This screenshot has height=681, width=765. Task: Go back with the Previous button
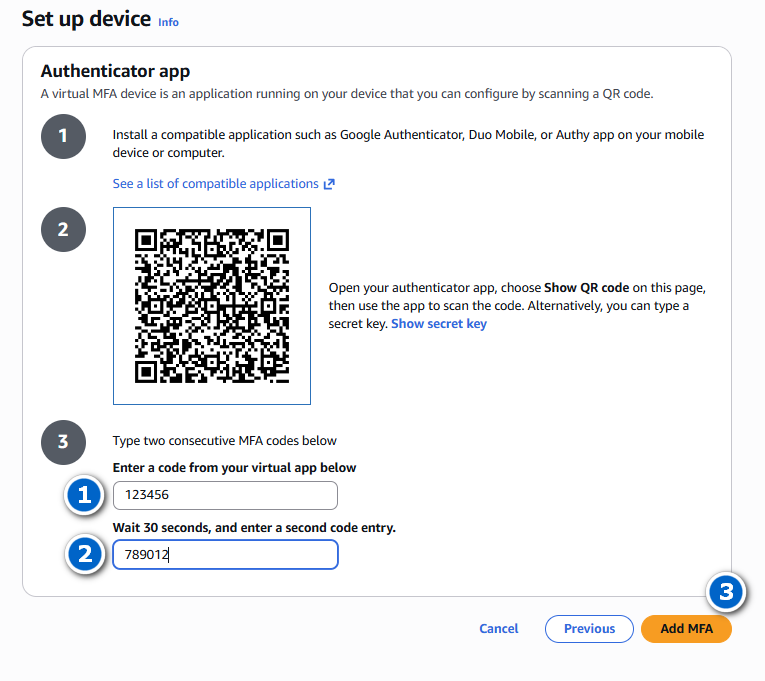[x=589, y=629]
